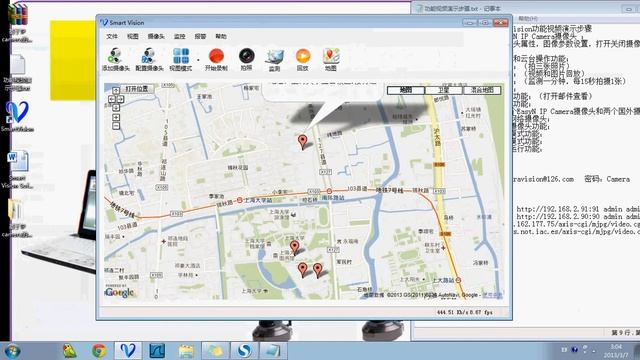This screenshot has height=360, width=640.
Task: Click the 添加摄像头 add camera icon
Action: pos(116,59)
